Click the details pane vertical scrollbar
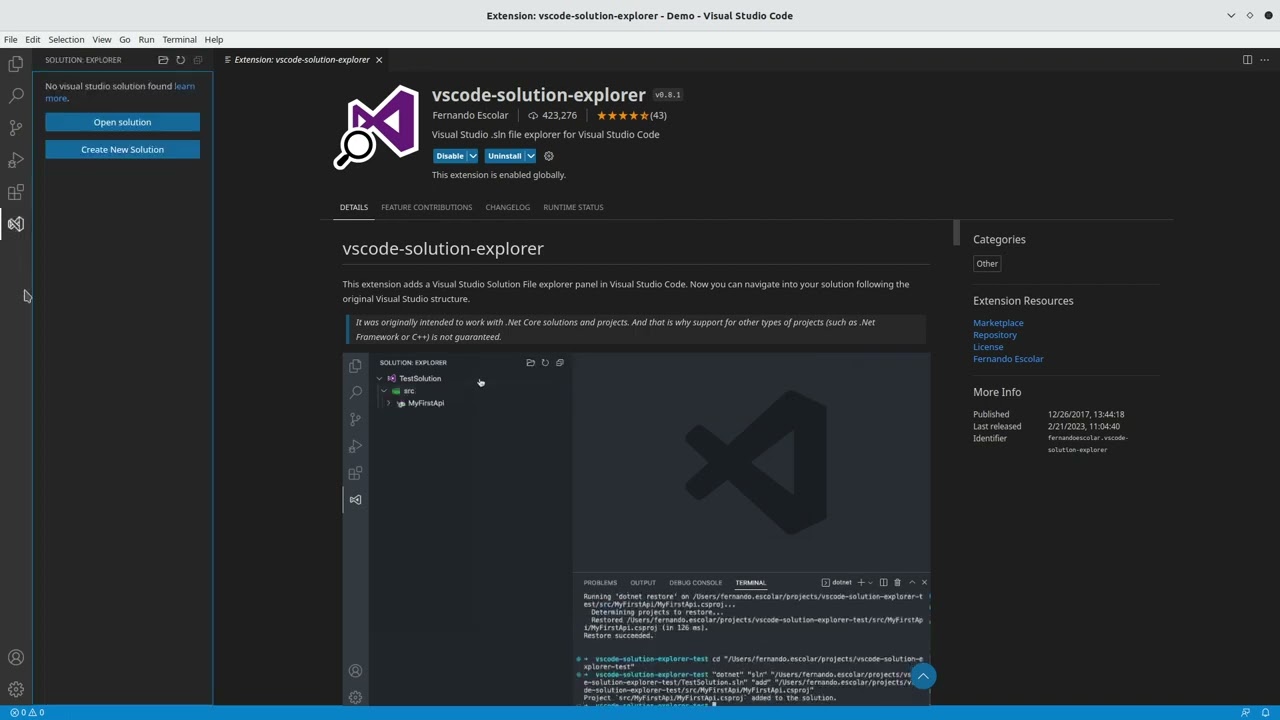Viewport: 1280px width, 720px height. (956, 233)
